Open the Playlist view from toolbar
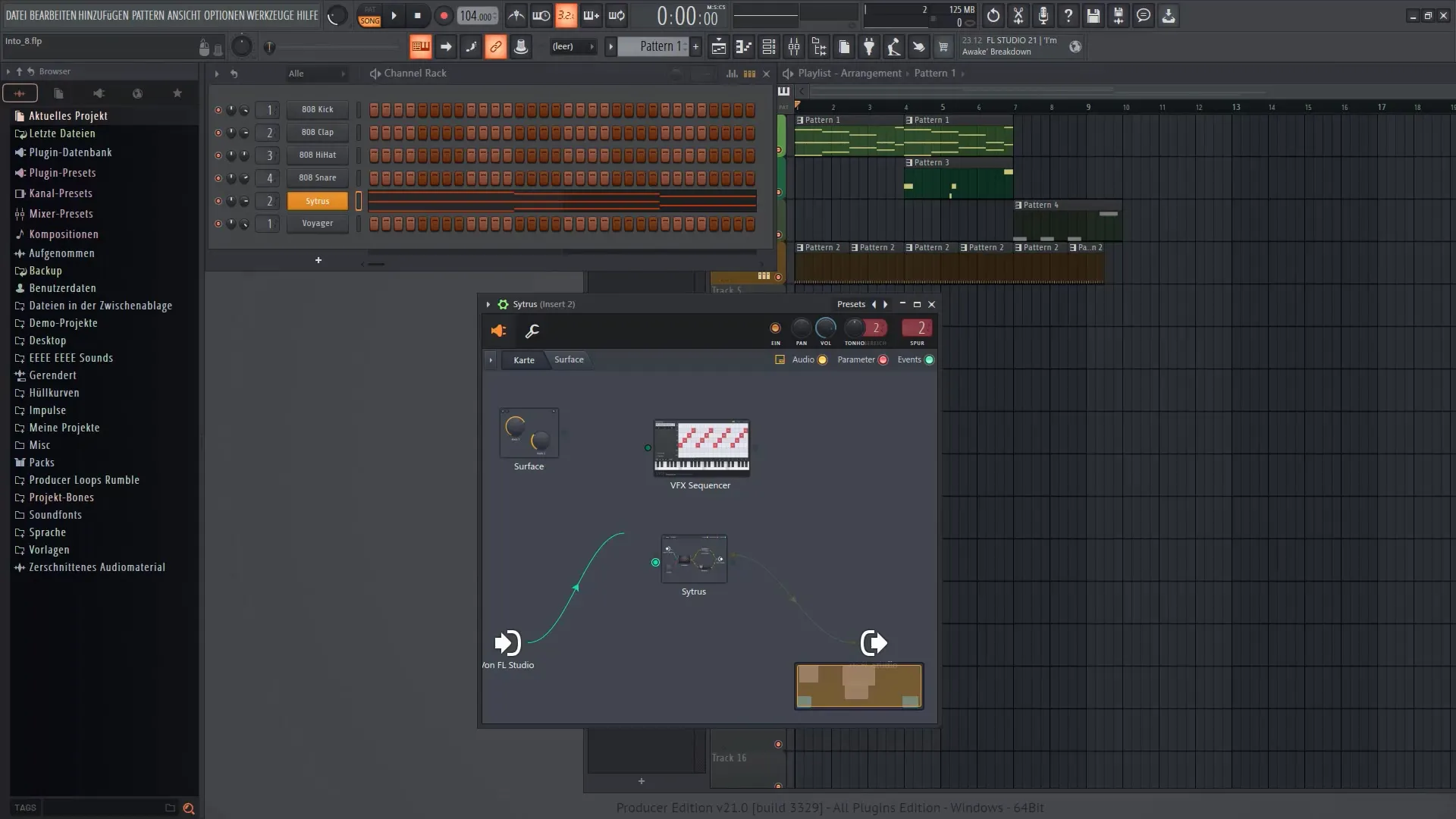The image size is (1456, 819). coord(719,47)
